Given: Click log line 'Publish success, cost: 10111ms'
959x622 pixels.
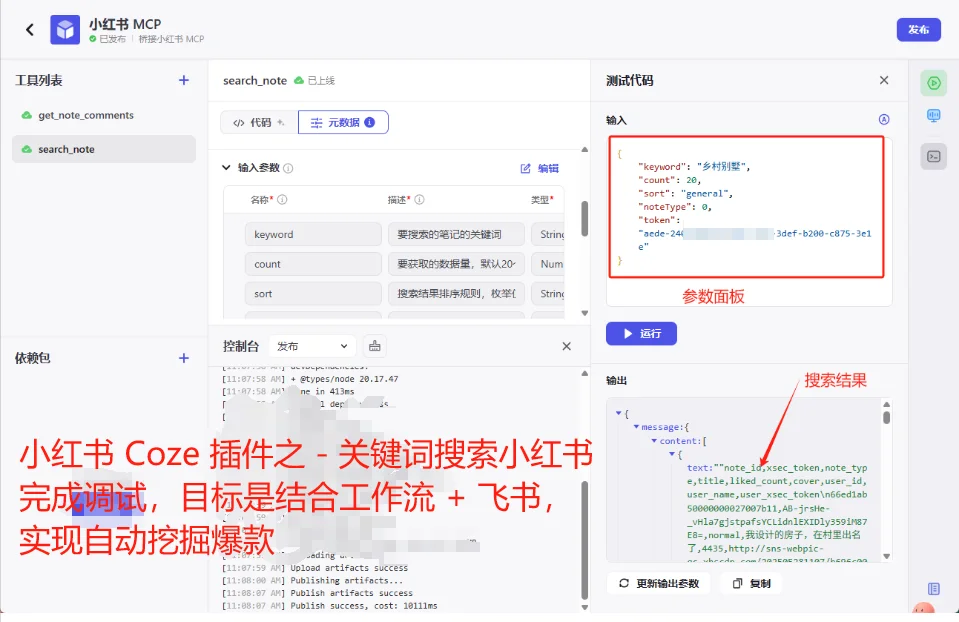Looking at the screenshot, I should [x=363, y=605].
